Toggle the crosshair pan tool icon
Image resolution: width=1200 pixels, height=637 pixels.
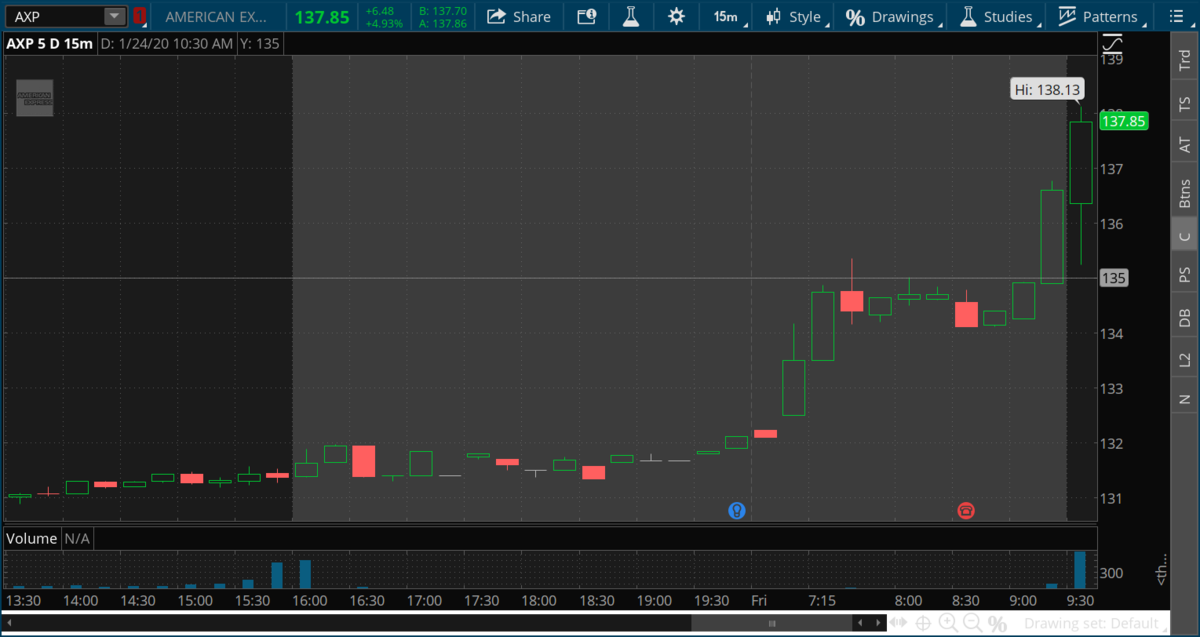(922, 624)
